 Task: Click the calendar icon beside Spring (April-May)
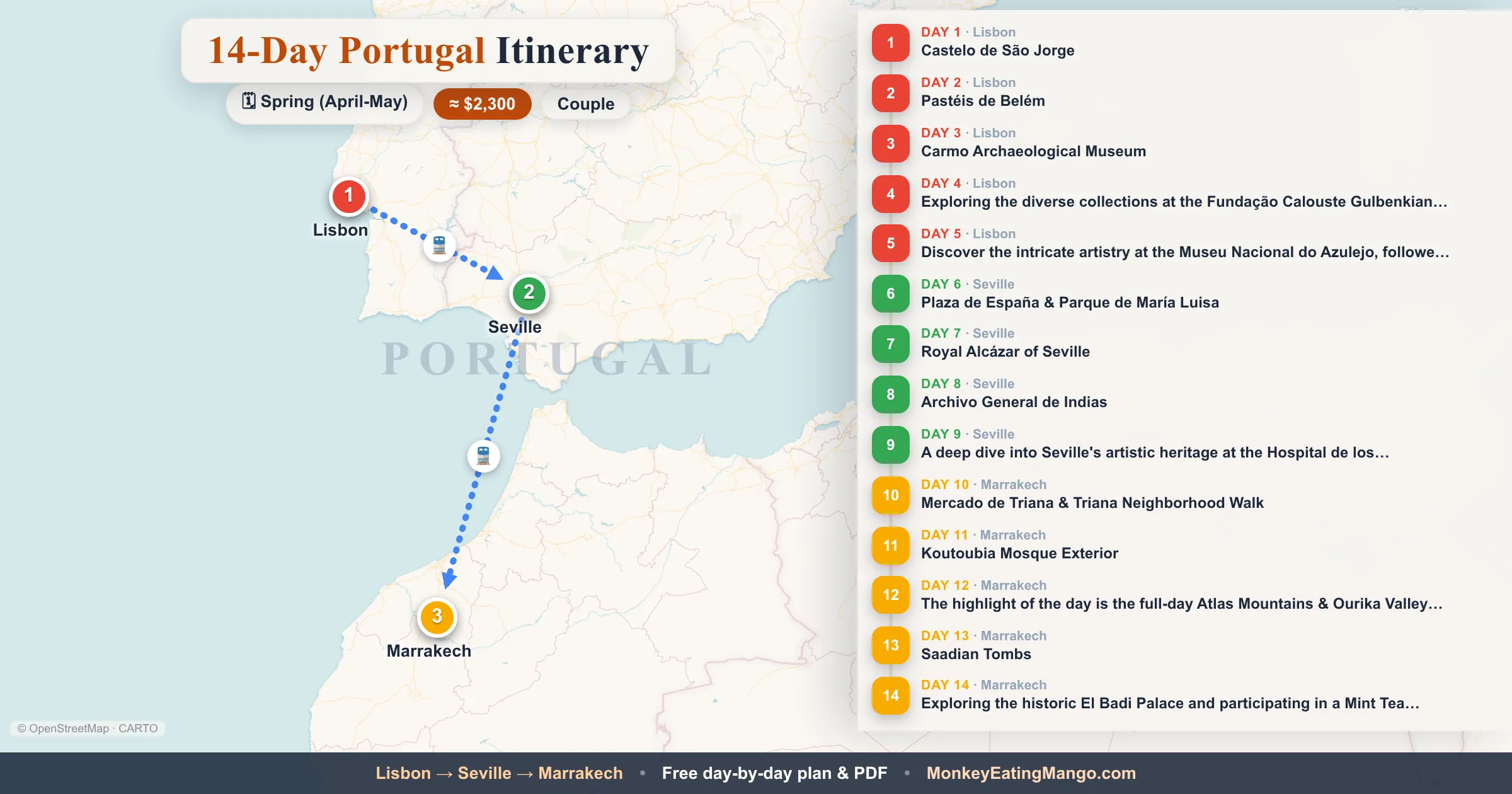click(249, 101)
